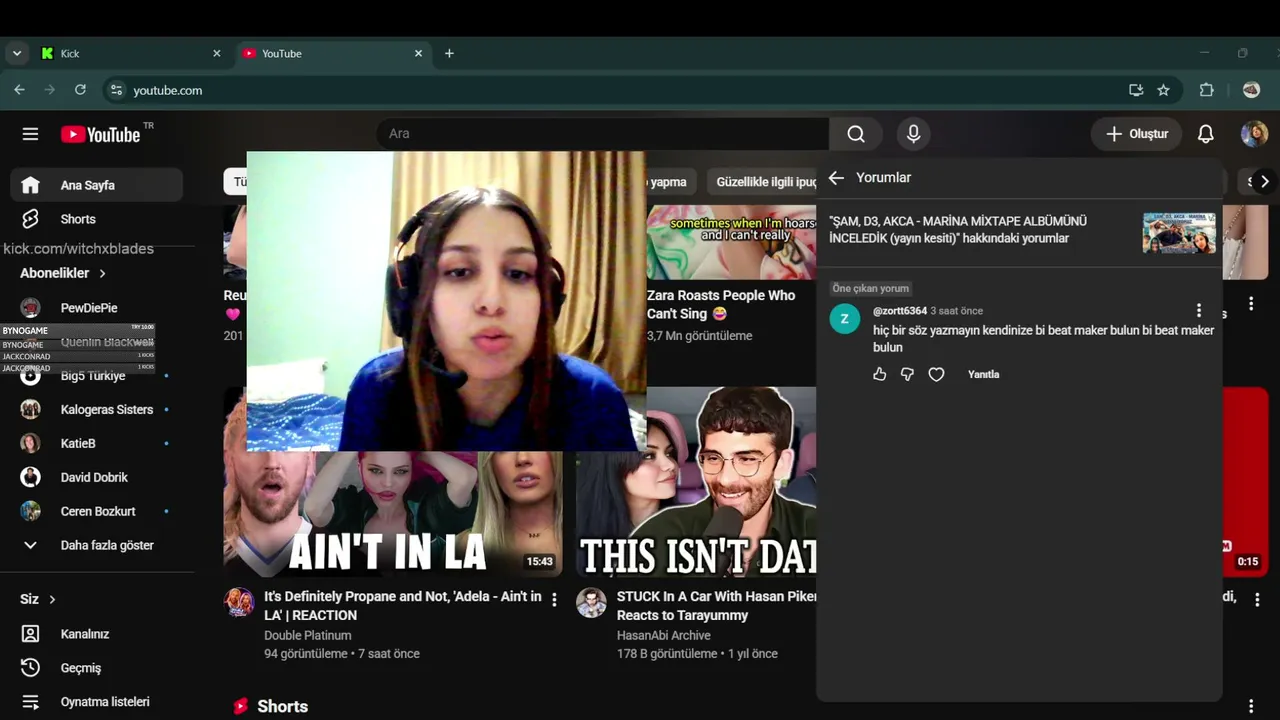The image size is (1280, 720).
Task: Open options for the Shorts shelf
Action: click(1251, 706)
